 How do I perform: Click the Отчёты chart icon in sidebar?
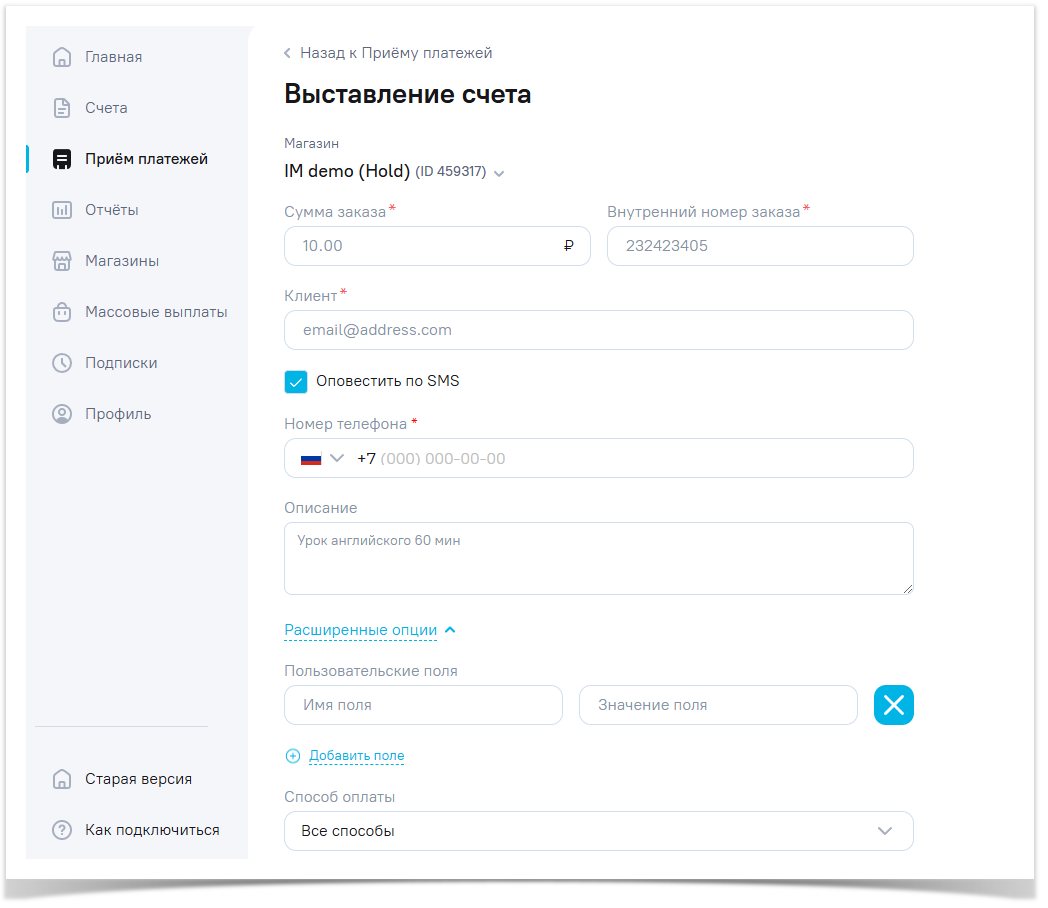[x=62, y=210]
